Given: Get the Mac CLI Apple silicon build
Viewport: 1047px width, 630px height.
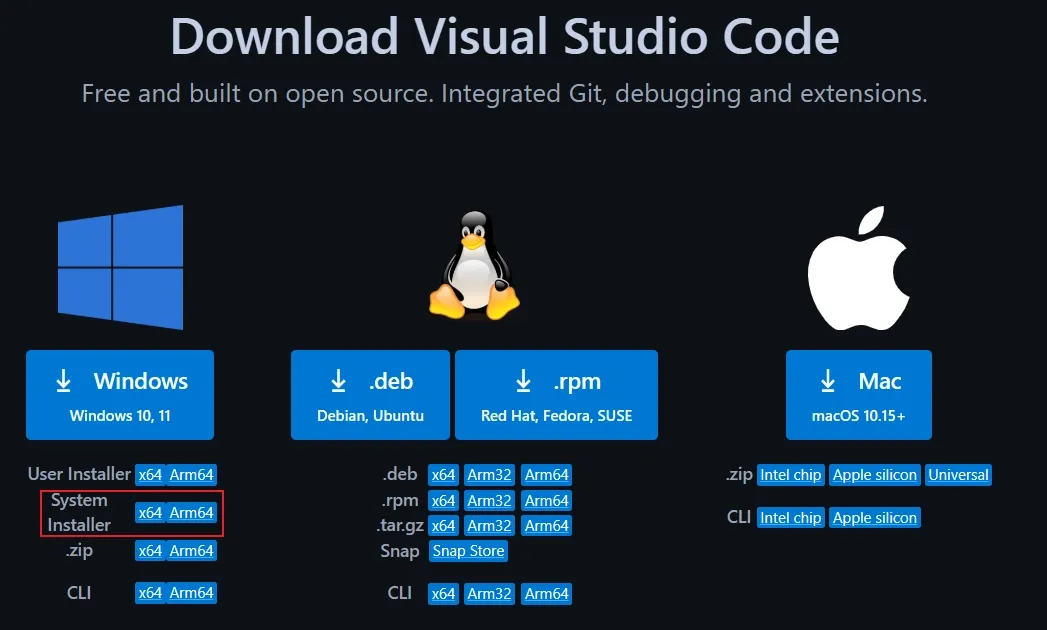Looking at the screenshot, I should tap(875, 518).
